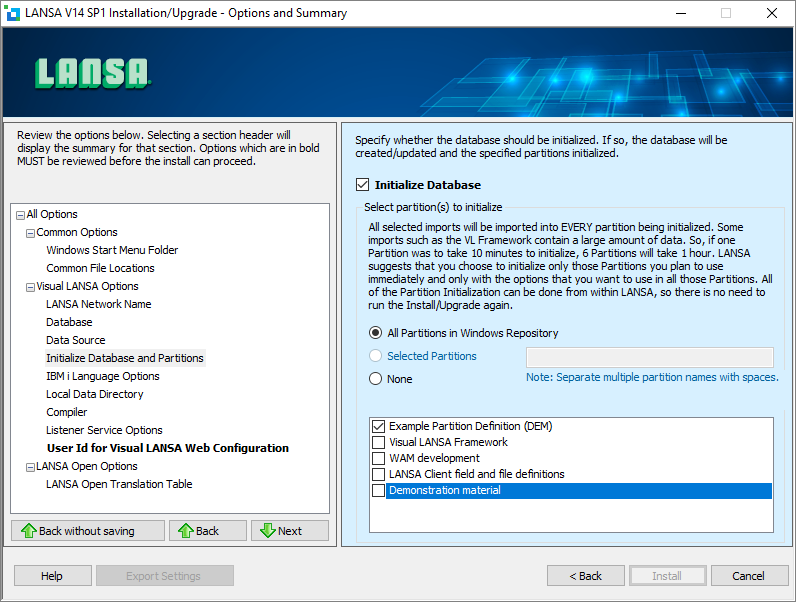Click the LANSA logo in the banner
The image size is (796, 602).
[x=92, y=74]
